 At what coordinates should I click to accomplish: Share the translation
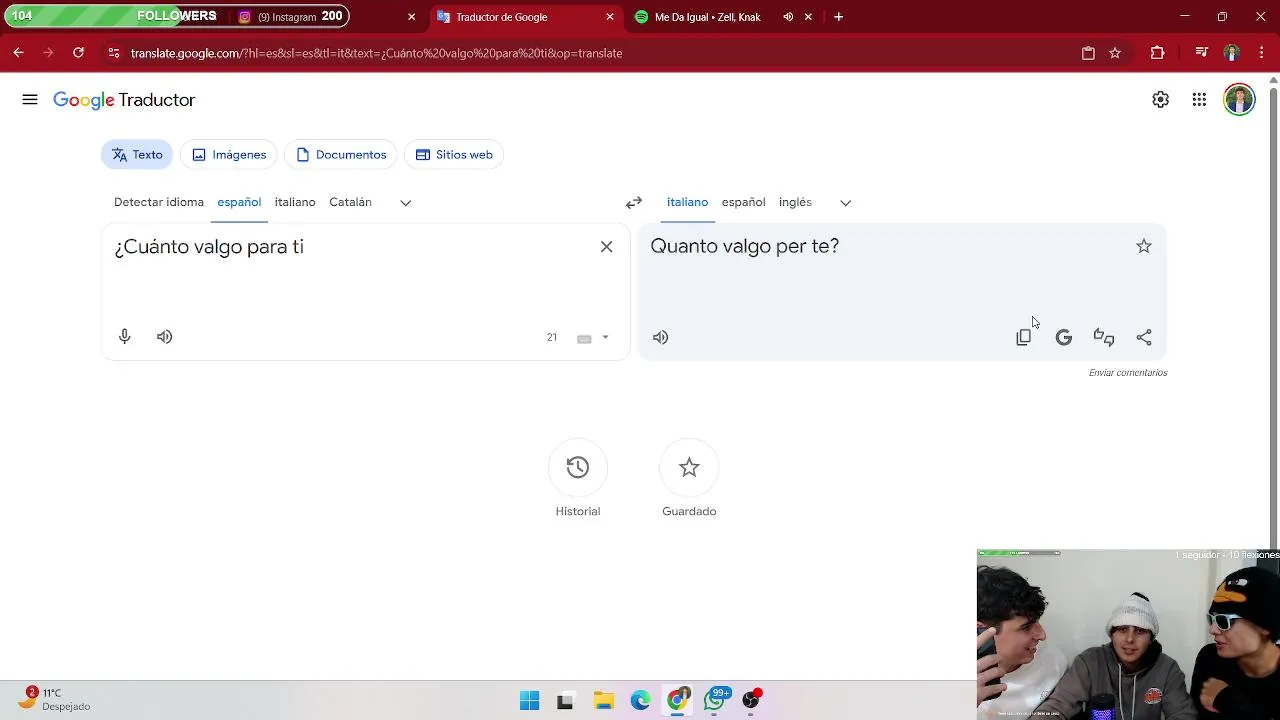1144,338
